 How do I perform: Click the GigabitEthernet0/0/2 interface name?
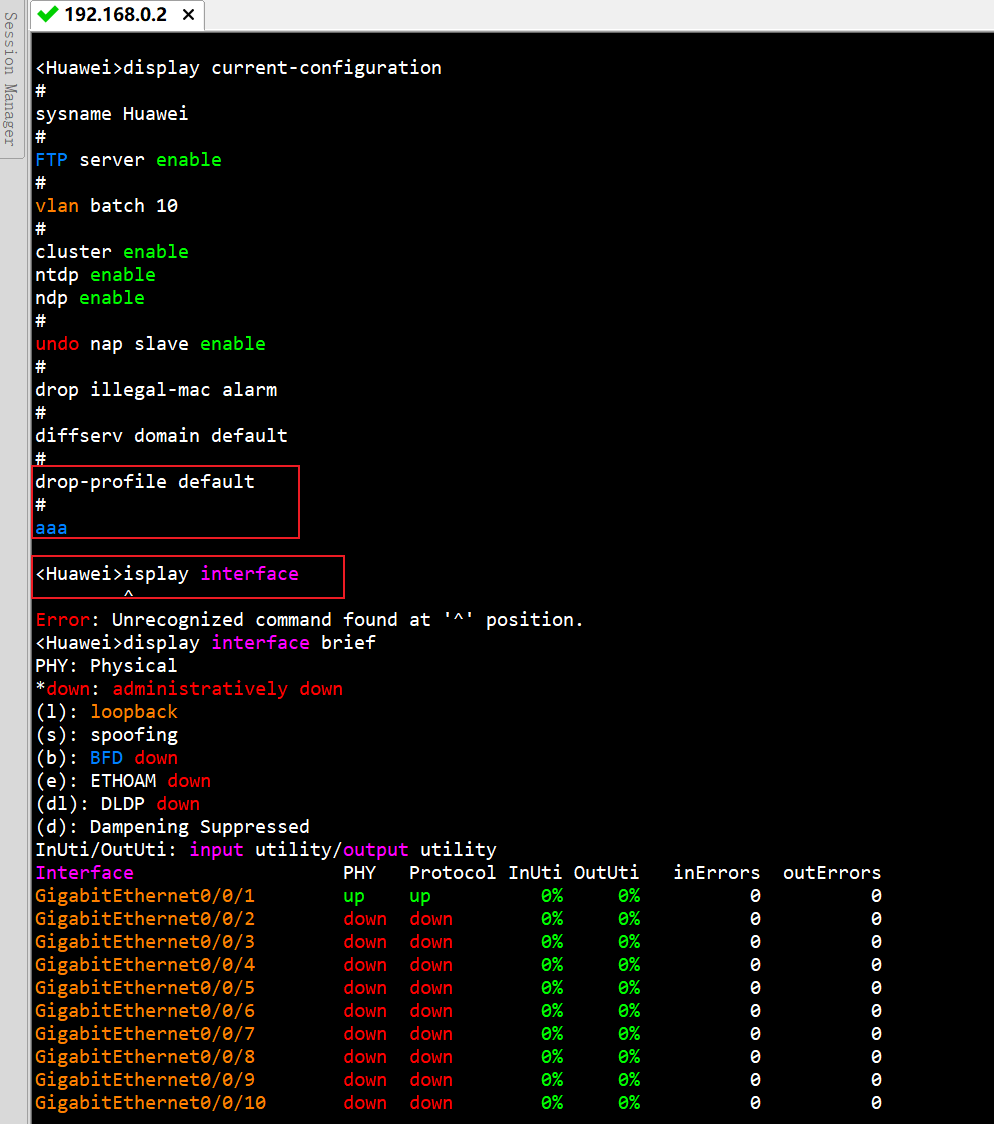tap(145, 918)
